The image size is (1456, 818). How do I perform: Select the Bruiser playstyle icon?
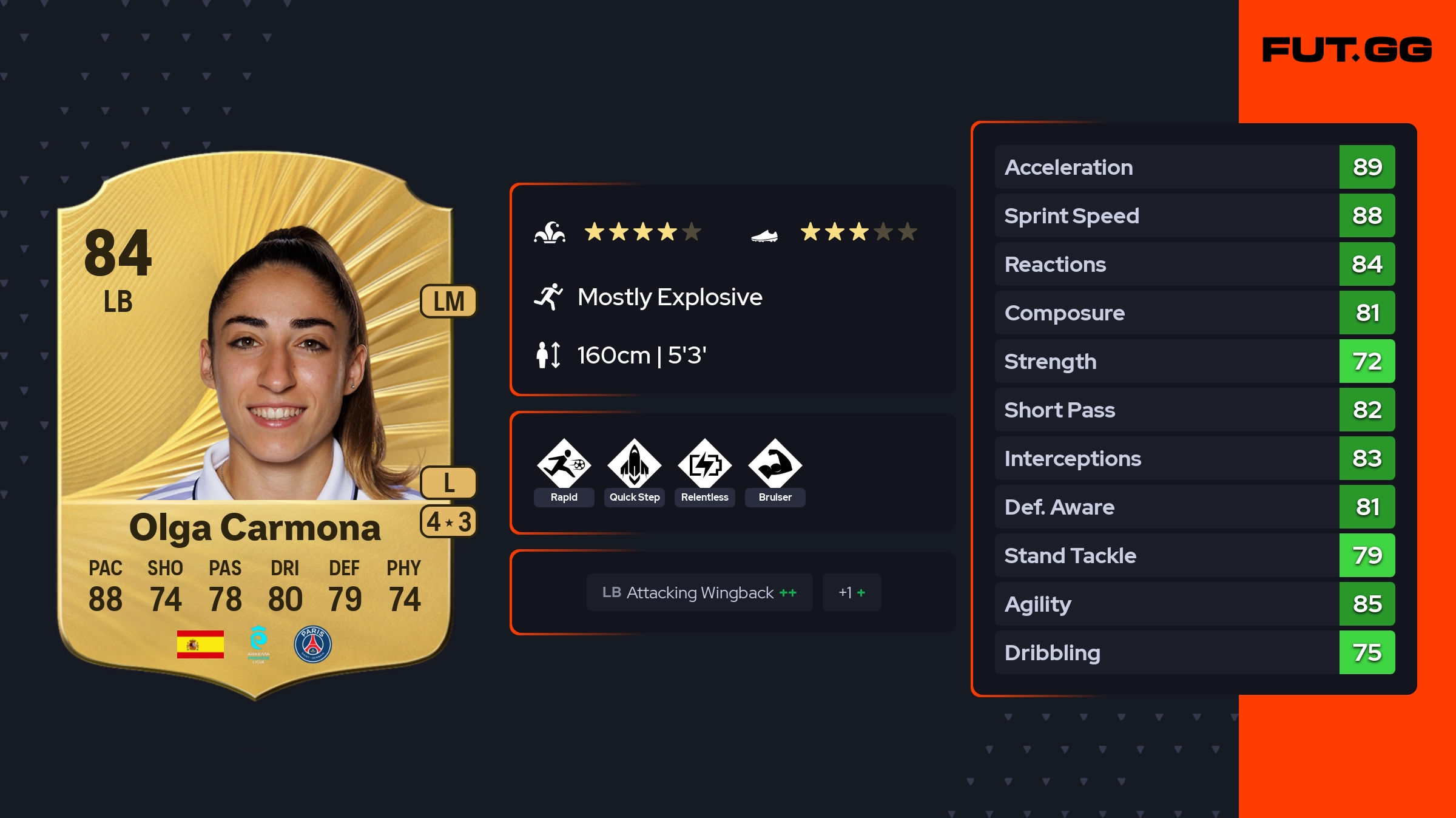pyautogui.click(x=775, y=464)
